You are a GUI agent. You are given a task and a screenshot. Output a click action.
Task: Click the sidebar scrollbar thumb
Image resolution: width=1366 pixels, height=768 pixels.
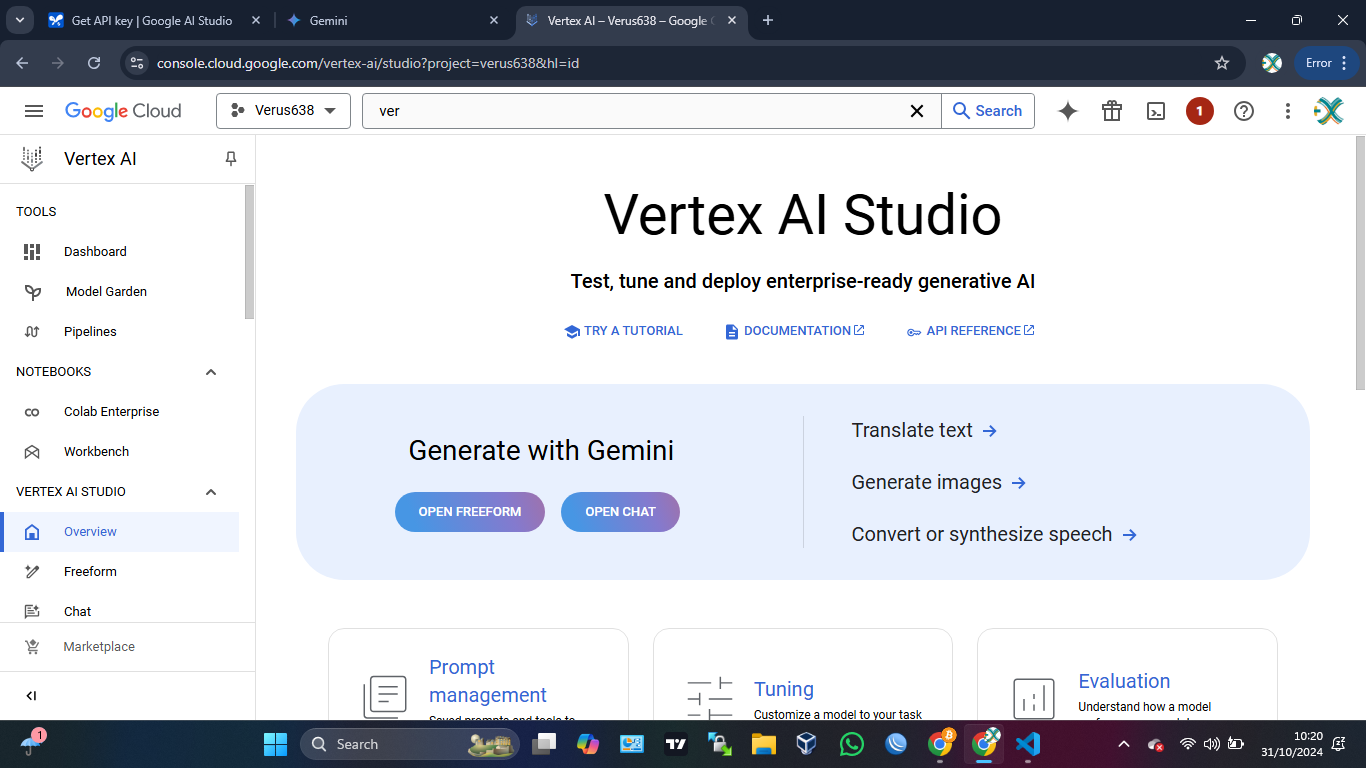[x=249, y=252]
